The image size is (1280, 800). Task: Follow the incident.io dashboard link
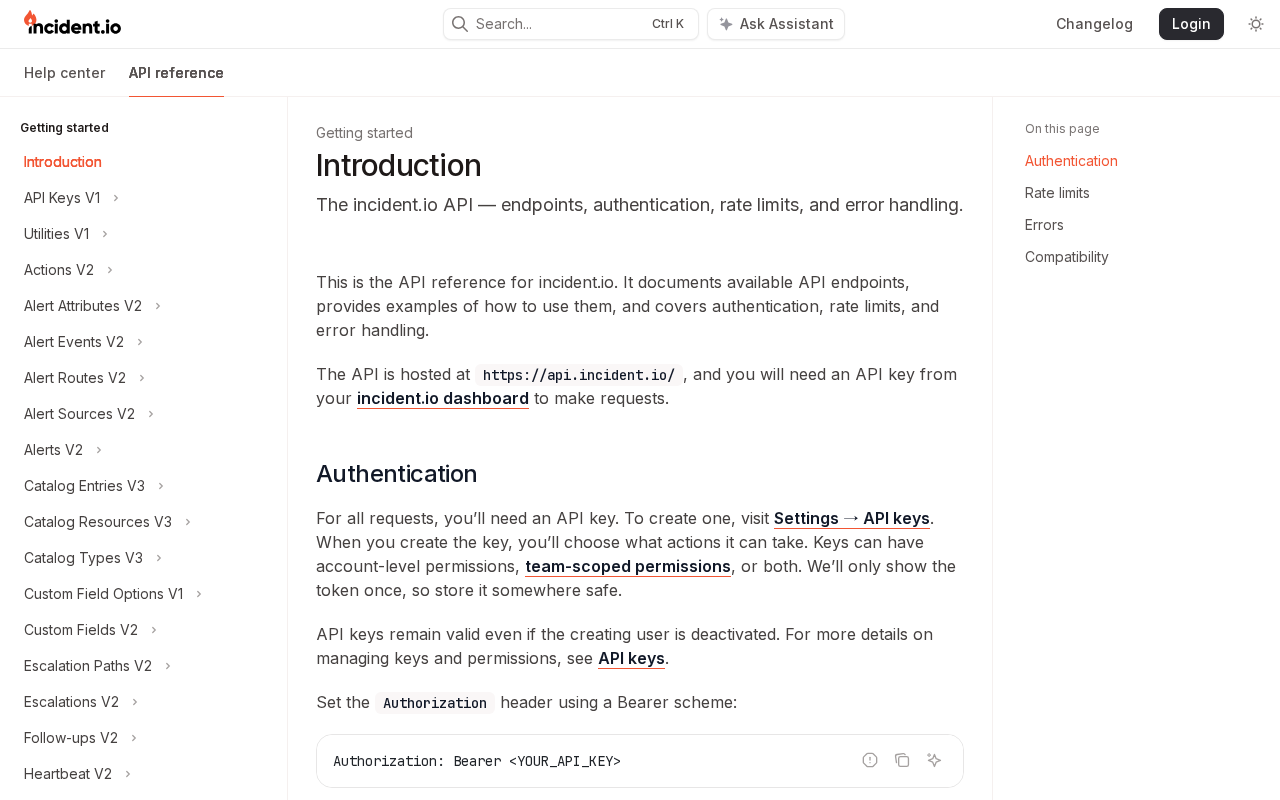click(x=443, y=398)
